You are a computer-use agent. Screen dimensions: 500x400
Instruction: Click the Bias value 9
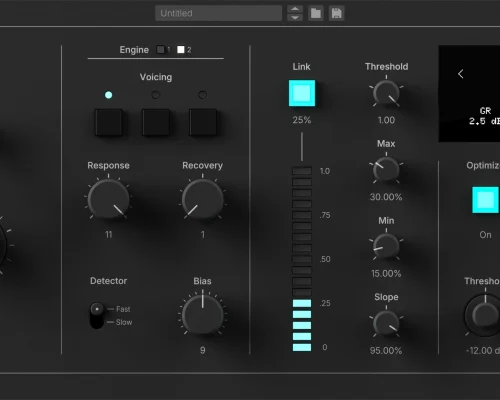coord(202,350)
